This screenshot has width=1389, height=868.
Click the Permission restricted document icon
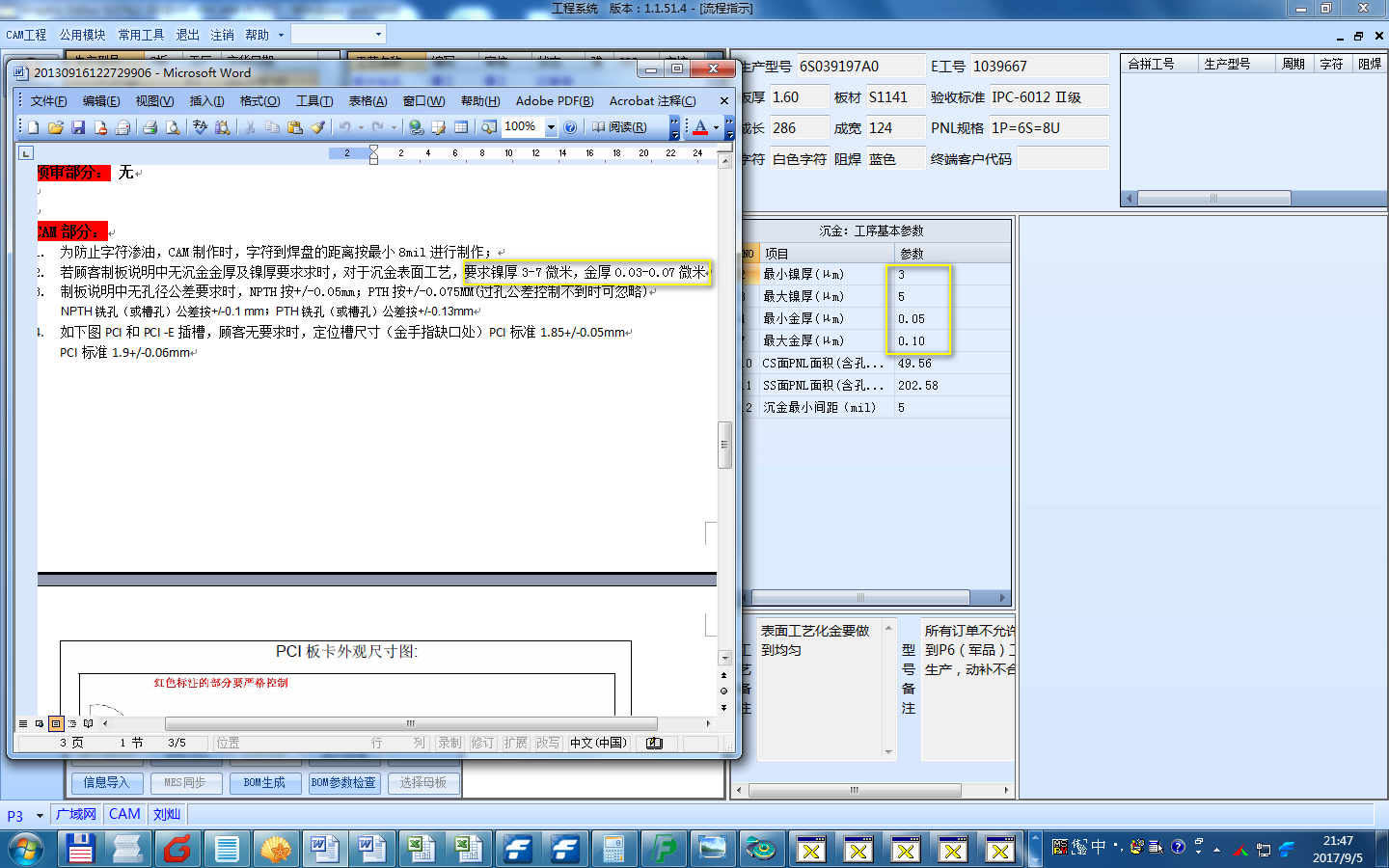pos(101,127)
